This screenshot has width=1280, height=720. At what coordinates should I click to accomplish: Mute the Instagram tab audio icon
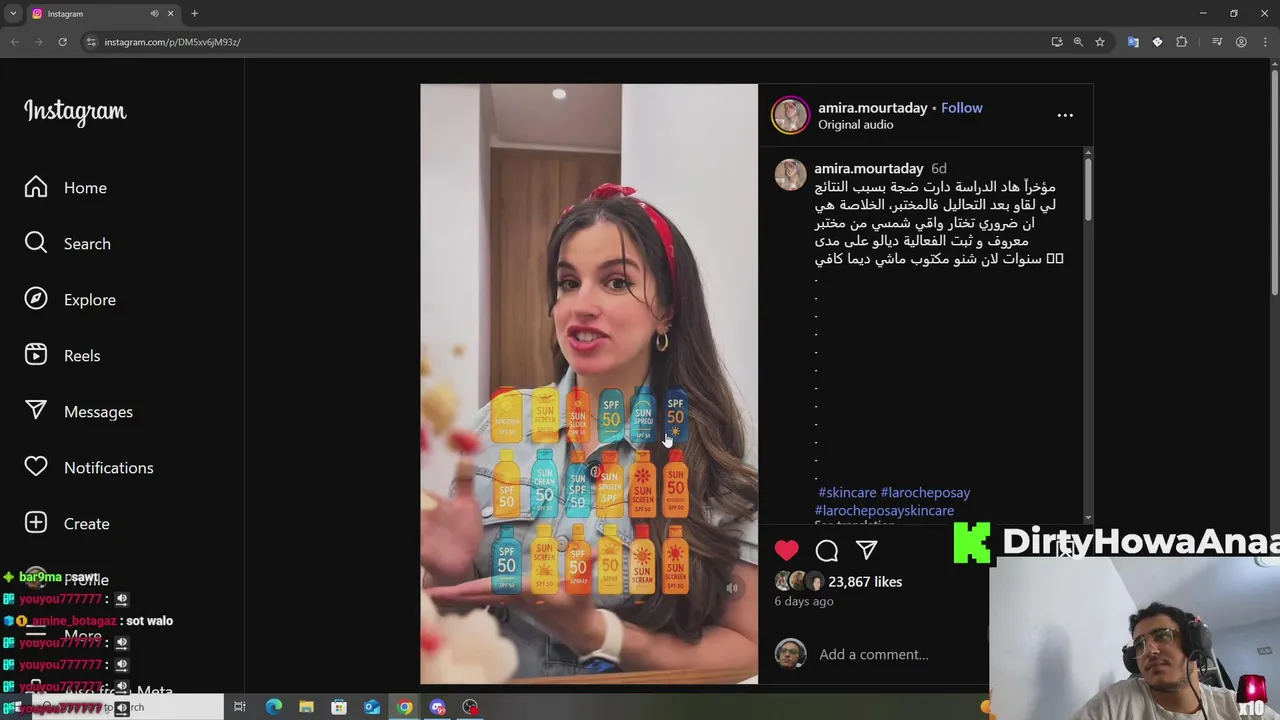pyautogui.click(x=154, y=14)
